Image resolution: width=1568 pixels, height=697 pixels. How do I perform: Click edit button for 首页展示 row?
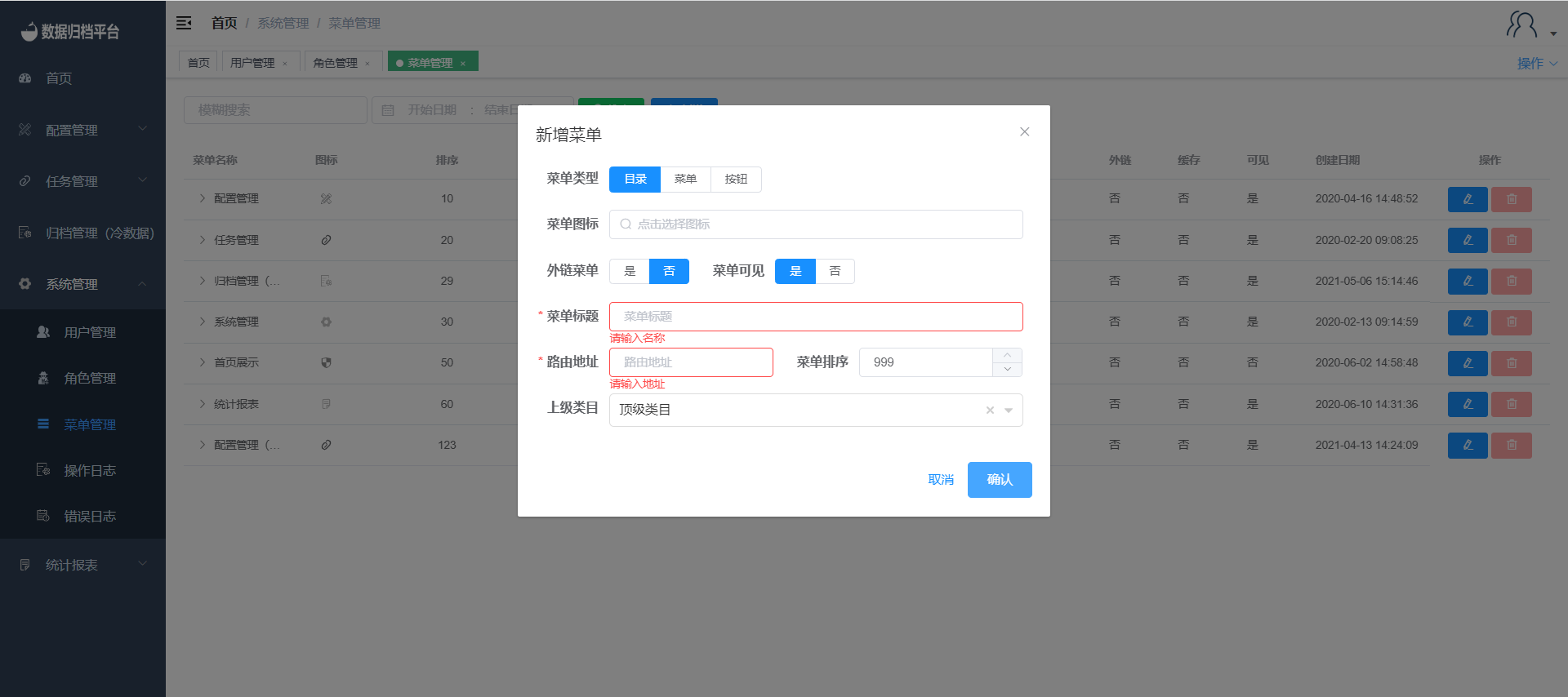coord(1468,363)
